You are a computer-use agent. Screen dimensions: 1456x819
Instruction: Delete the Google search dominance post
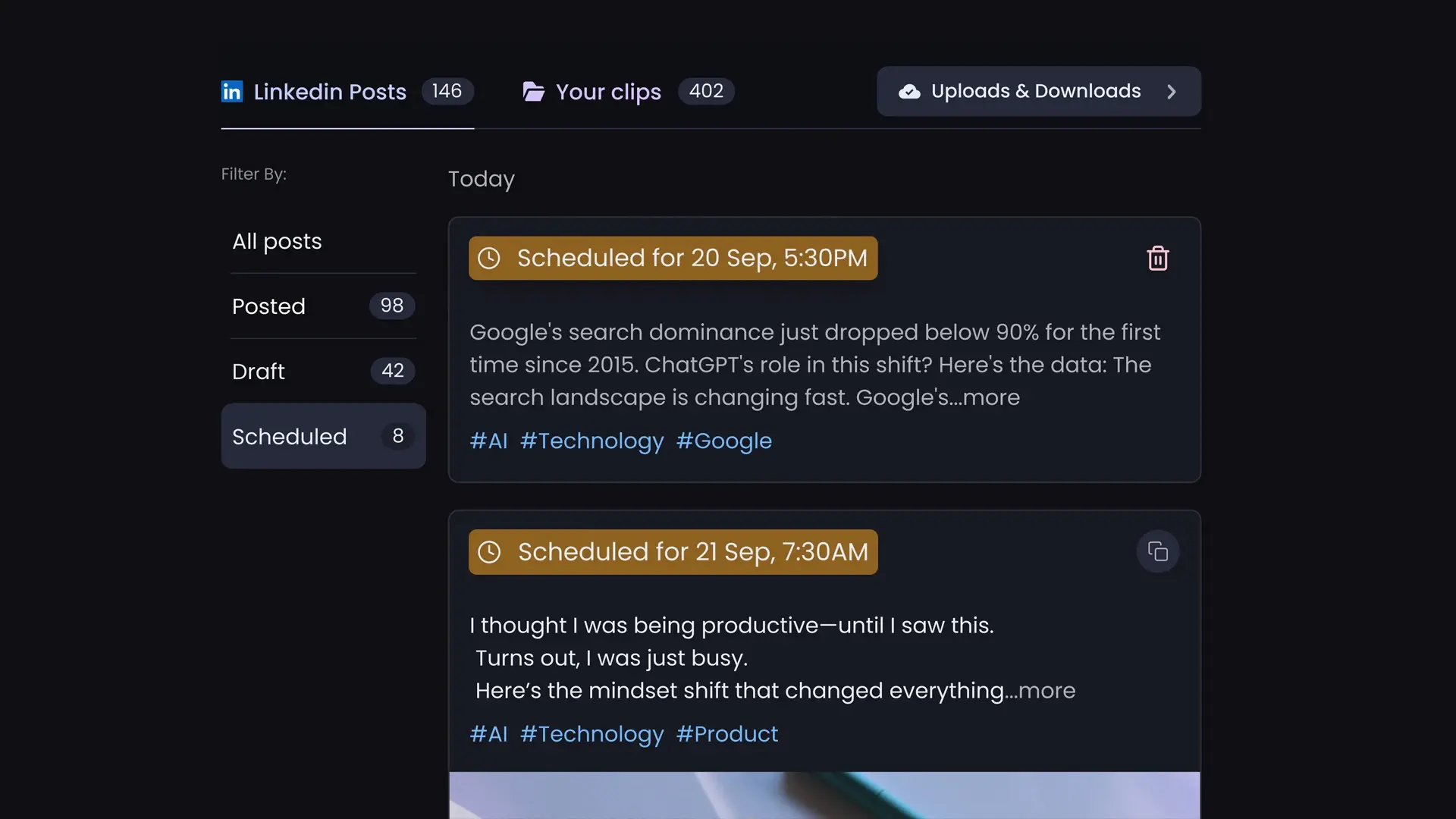1157,258
